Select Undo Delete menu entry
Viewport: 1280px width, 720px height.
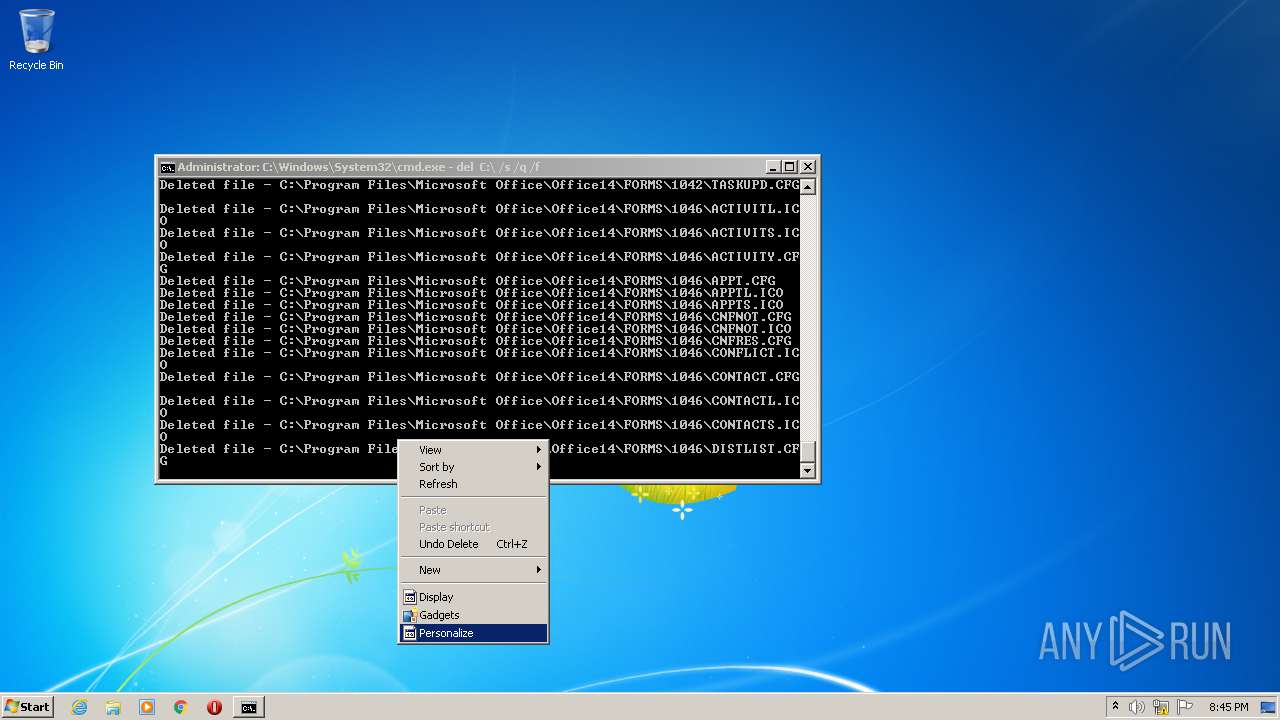(473, 544)
